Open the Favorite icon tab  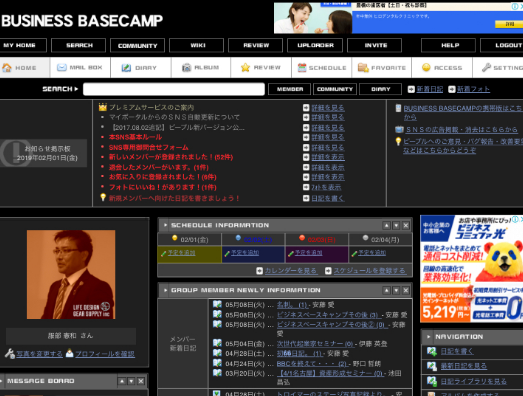click(x=363, y=68)
